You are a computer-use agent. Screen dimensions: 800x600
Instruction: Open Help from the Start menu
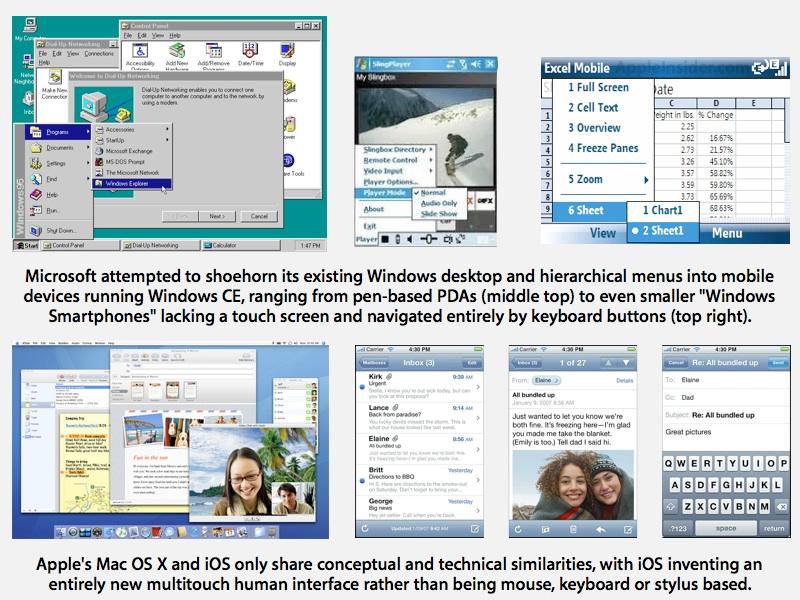(x=59, y=194)
